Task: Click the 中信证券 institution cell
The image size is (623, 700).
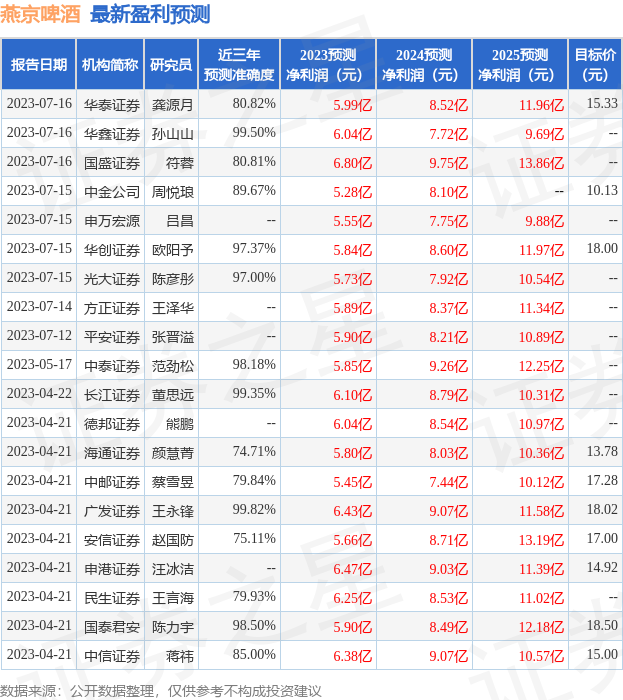Action: (x=112, y=656)
